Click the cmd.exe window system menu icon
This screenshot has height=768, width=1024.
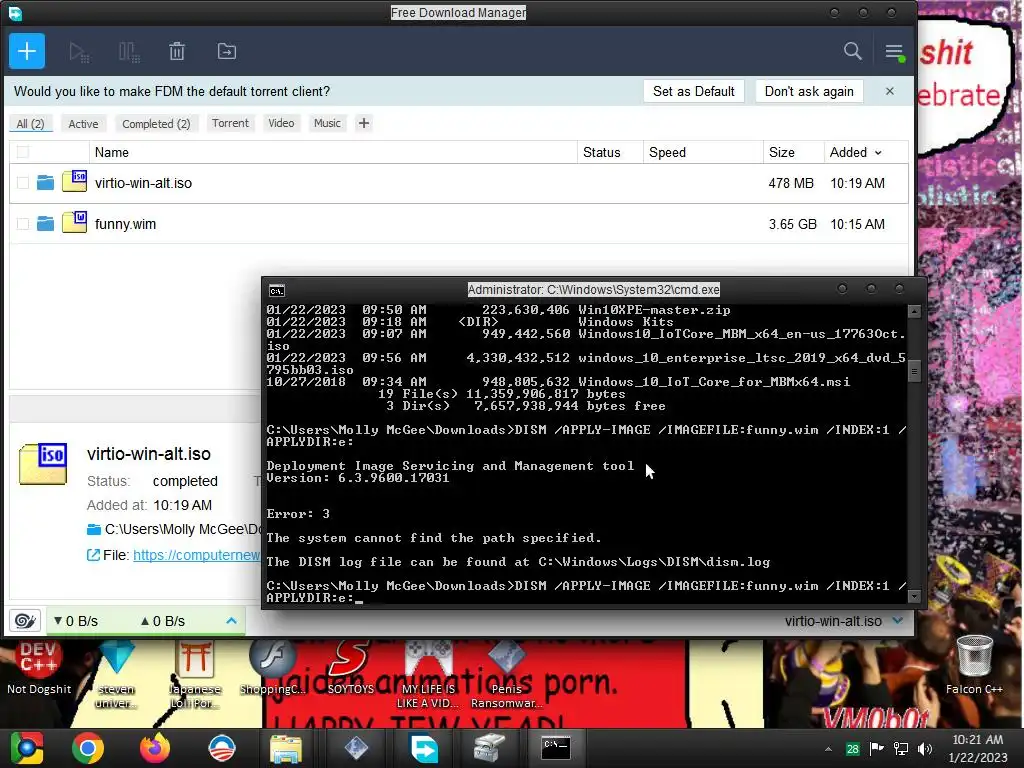click(277, 290)
